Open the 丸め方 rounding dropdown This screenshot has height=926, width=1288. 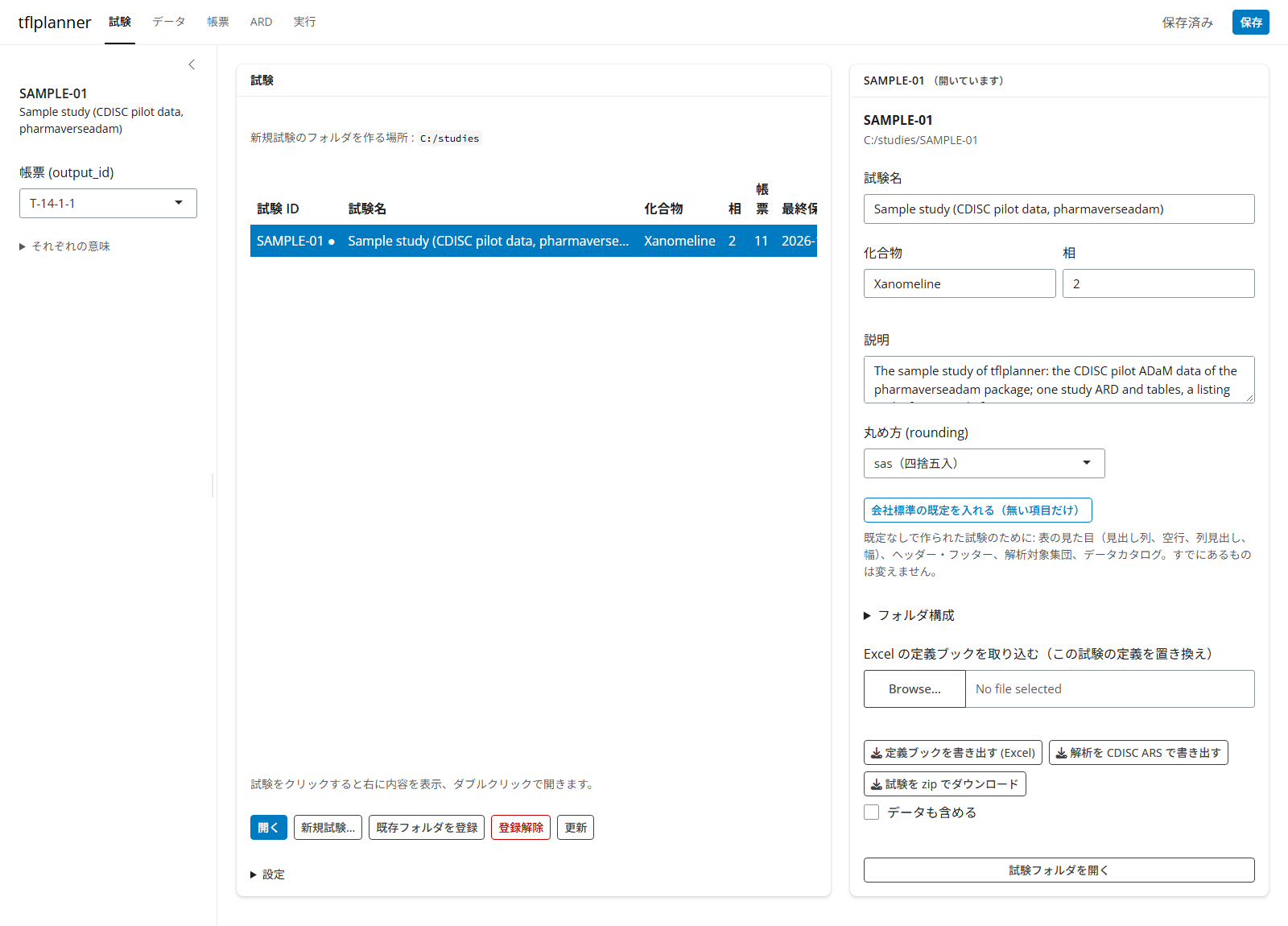click(x=985, y=464)
